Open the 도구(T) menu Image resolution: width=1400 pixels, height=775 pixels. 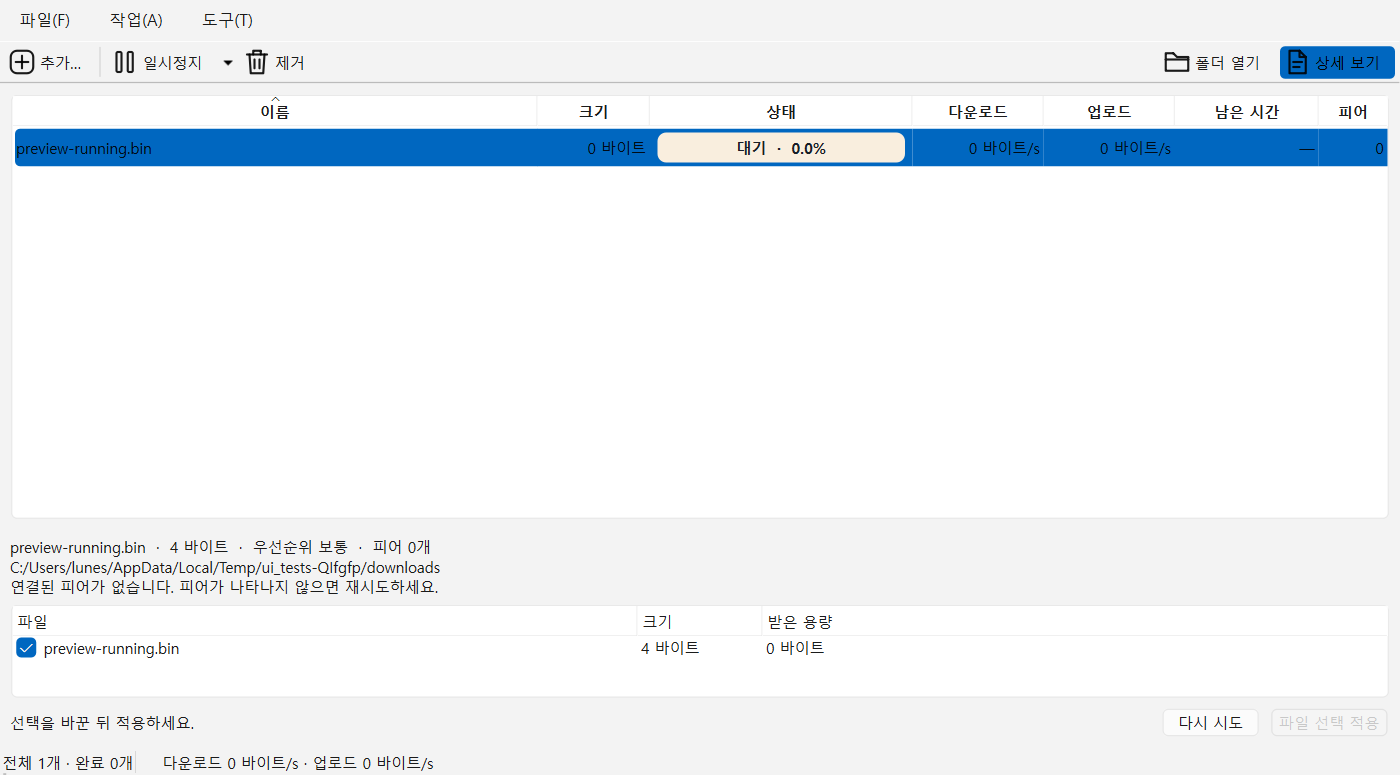pyautogui.click(x=227, y=20)
